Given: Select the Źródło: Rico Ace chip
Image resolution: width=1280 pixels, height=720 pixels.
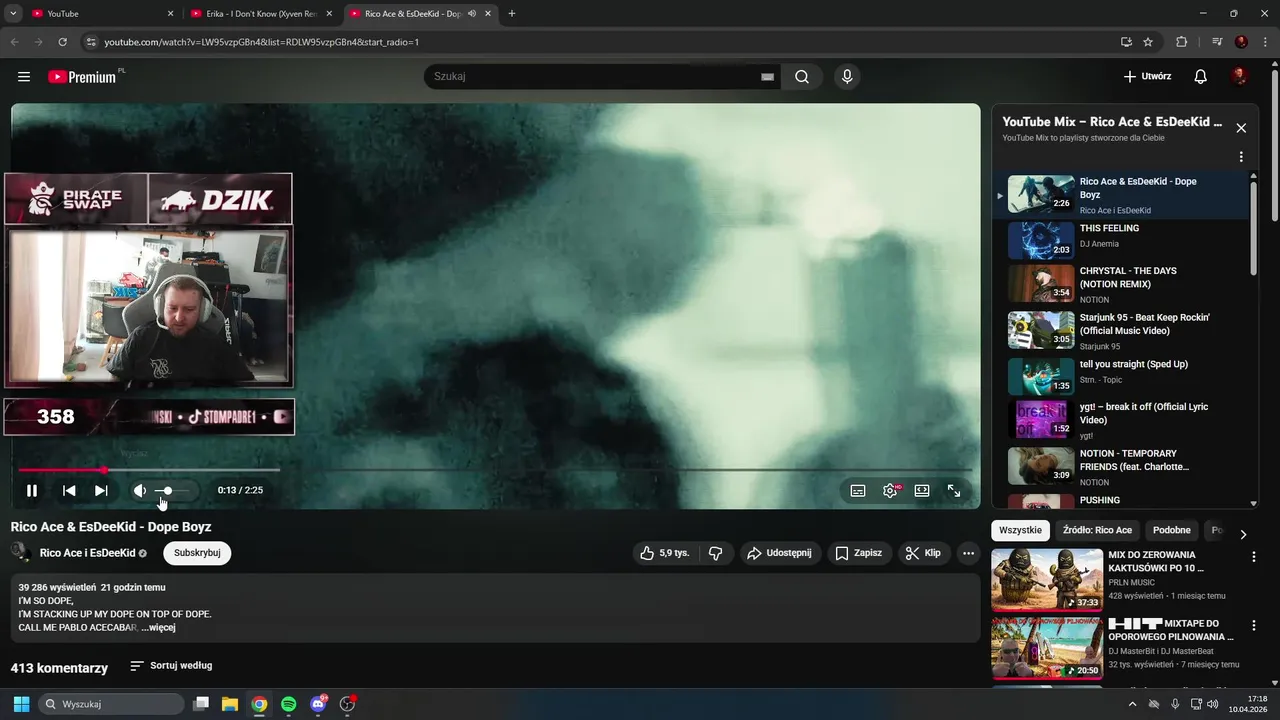Looking at the screenshot, I should pyautogui.click(x=1097, y=531).
